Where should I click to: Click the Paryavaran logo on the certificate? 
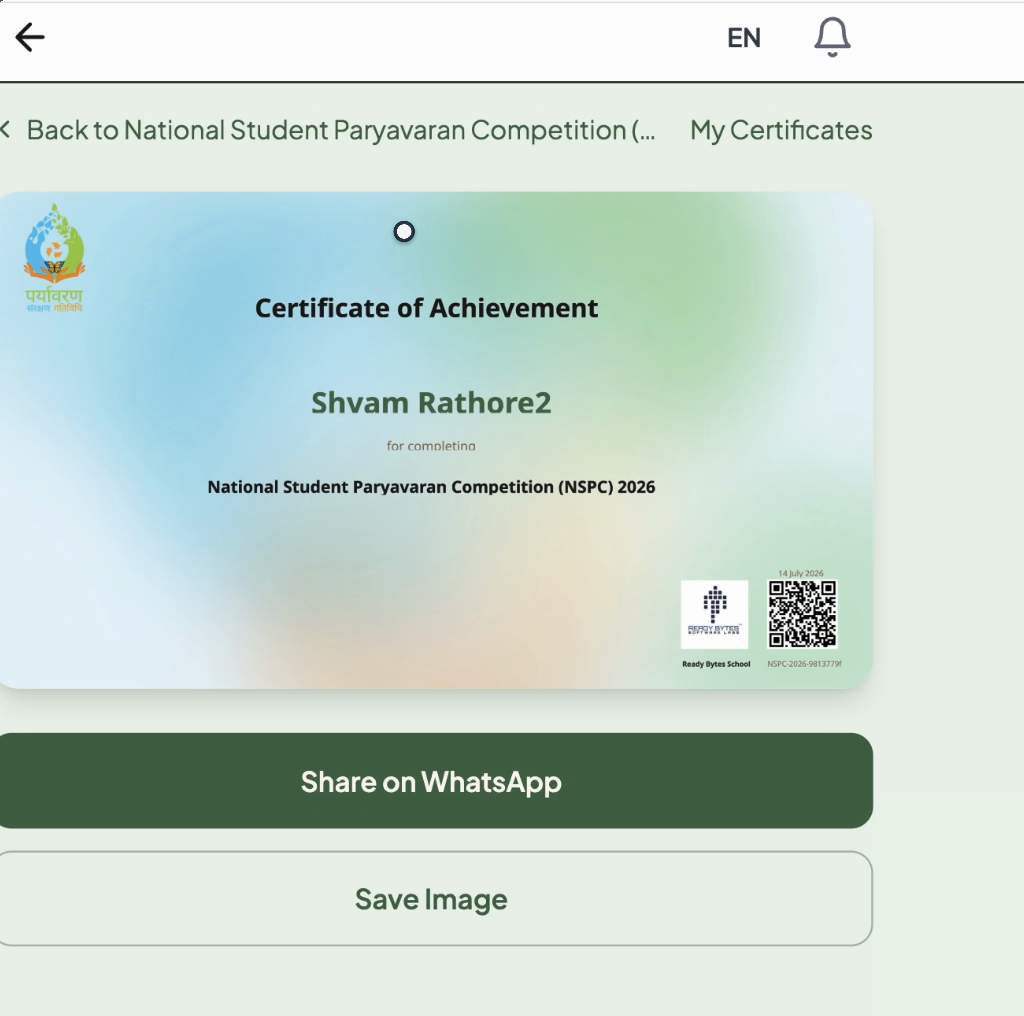point(55,258)
